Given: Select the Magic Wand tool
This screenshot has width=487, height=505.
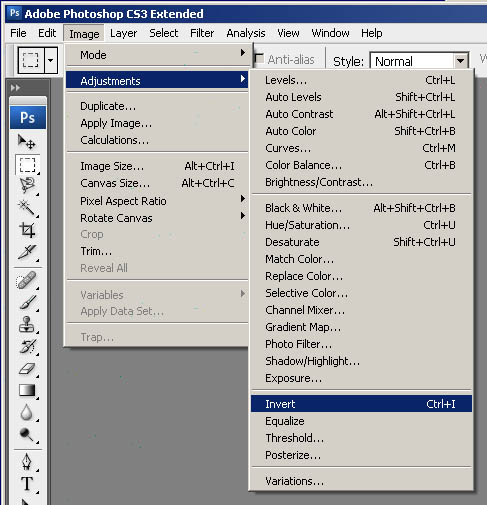Looking at the screenshot, I should (27, 207).
